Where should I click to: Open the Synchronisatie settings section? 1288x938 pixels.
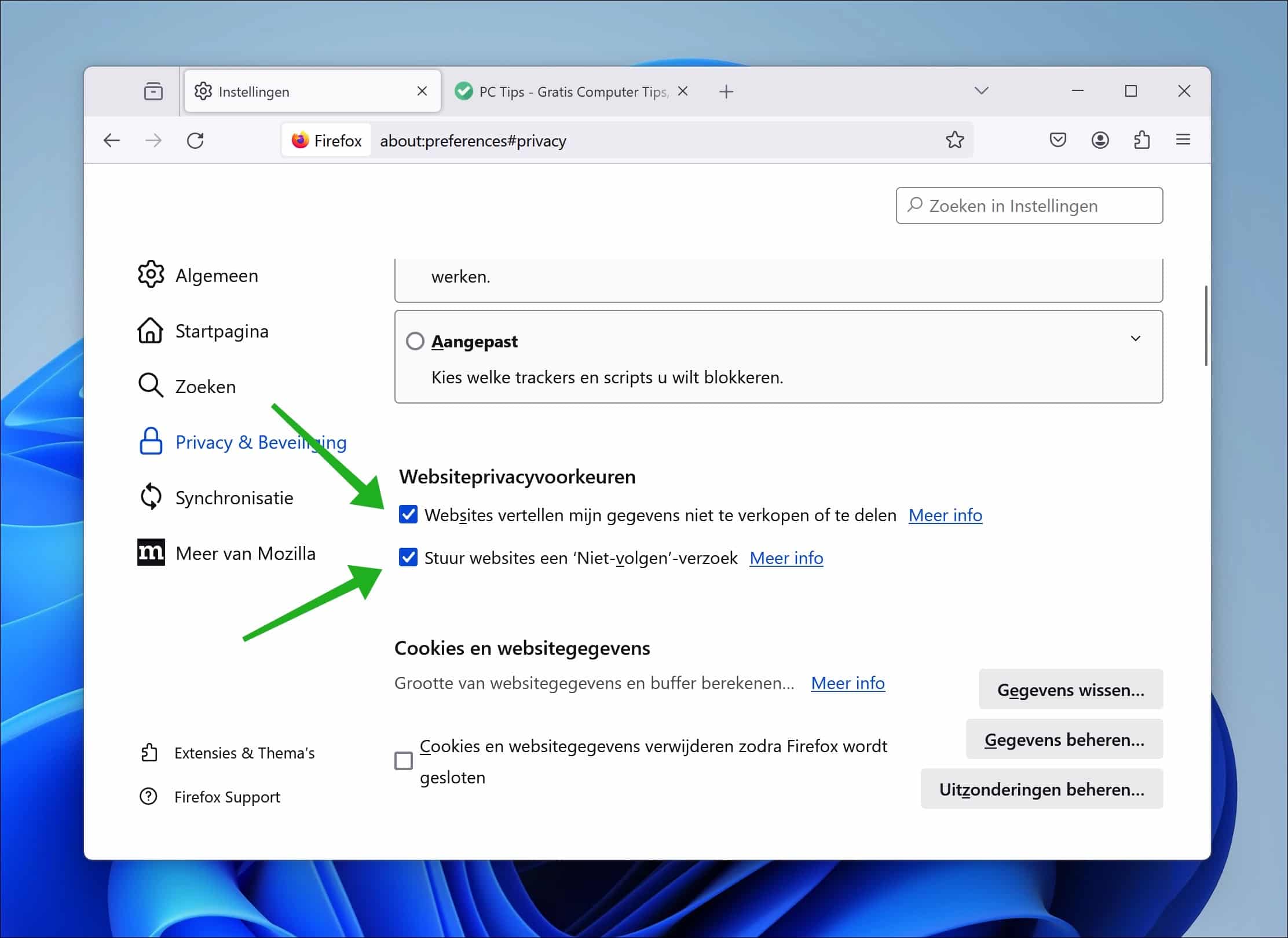point(234,497)
